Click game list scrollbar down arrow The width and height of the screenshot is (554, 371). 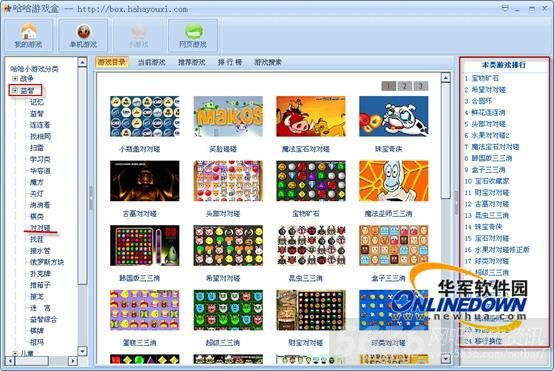click(446, 358)
